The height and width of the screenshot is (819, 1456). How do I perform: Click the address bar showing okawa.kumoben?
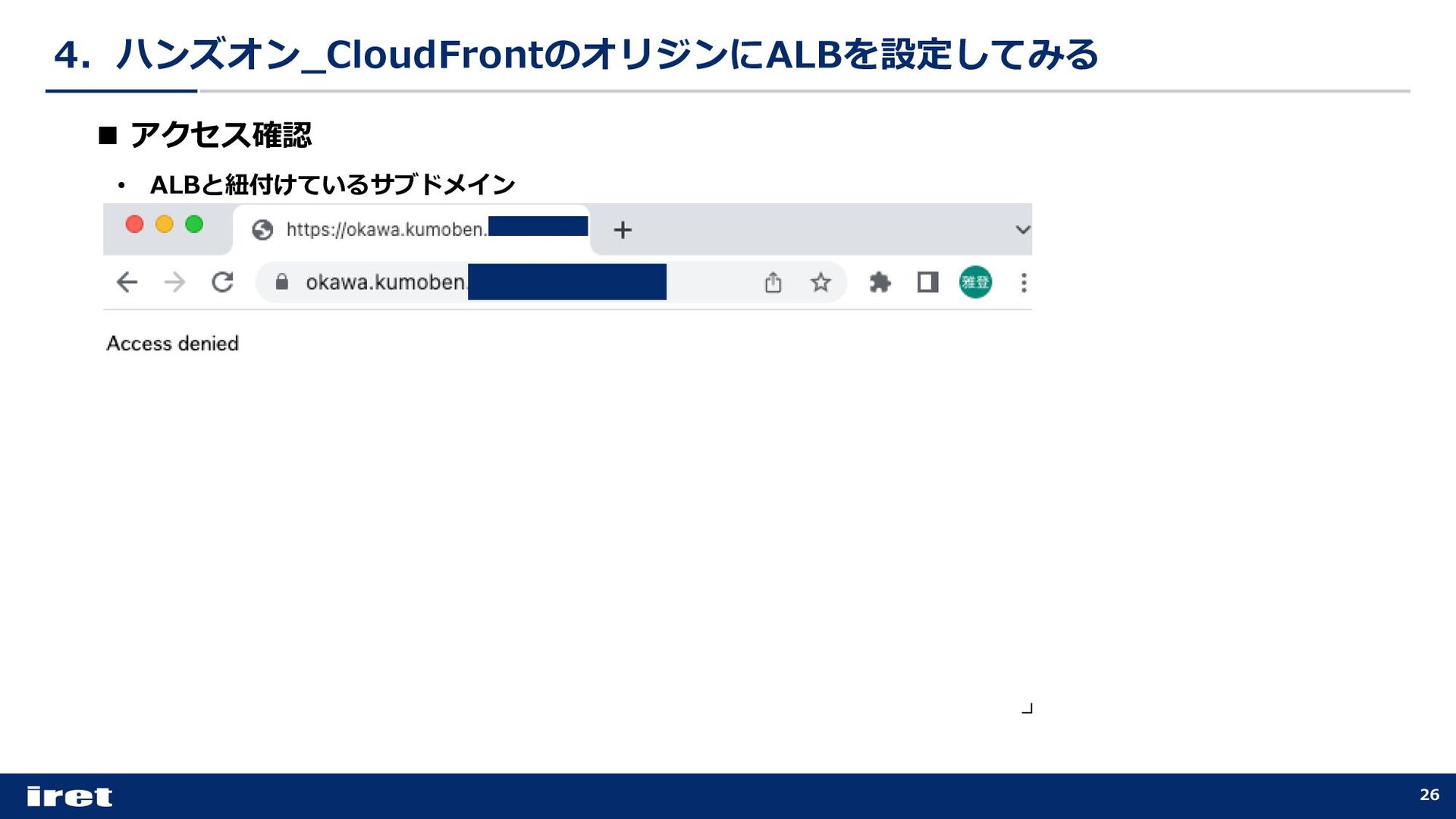pos(551,282)
